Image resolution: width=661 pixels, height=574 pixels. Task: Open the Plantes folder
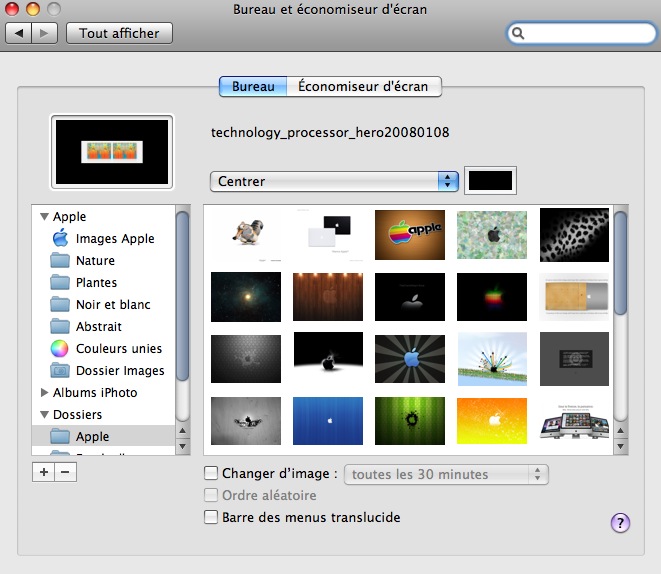(84, 282)
